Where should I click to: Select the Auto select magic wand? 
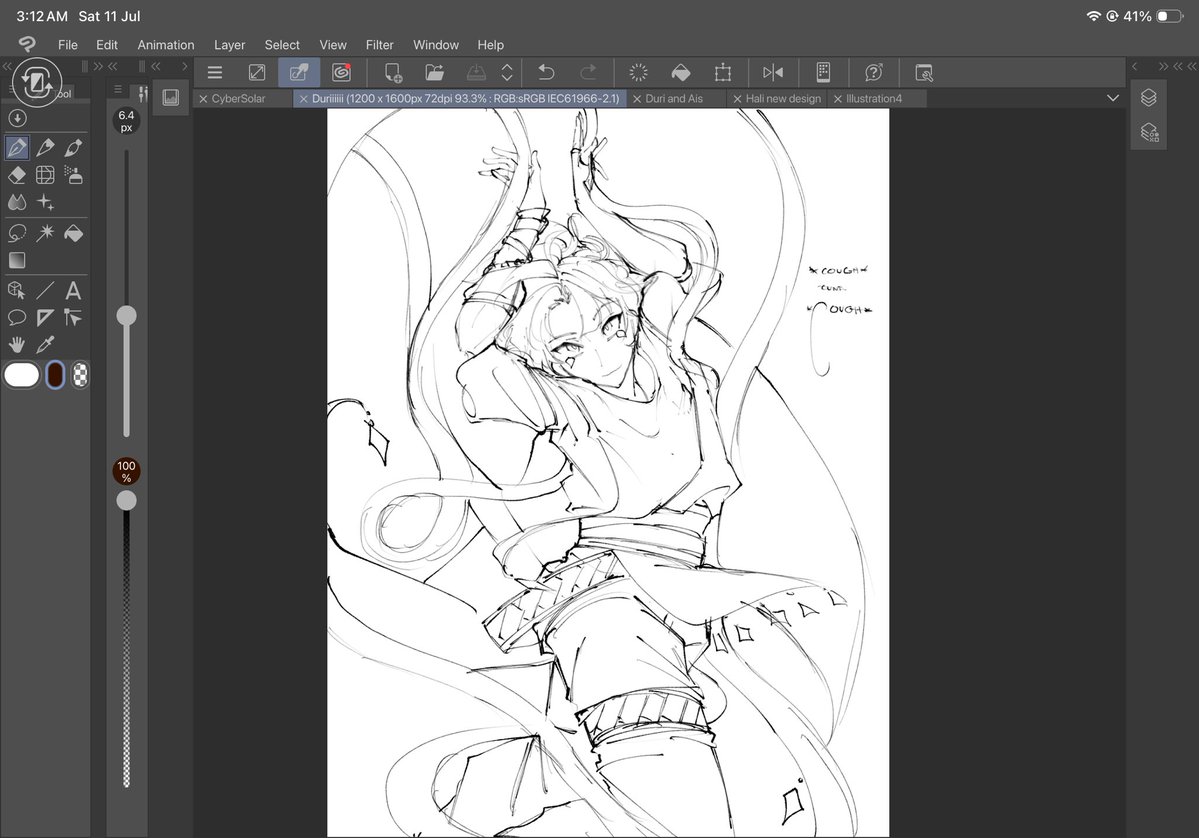coord(45,232)
